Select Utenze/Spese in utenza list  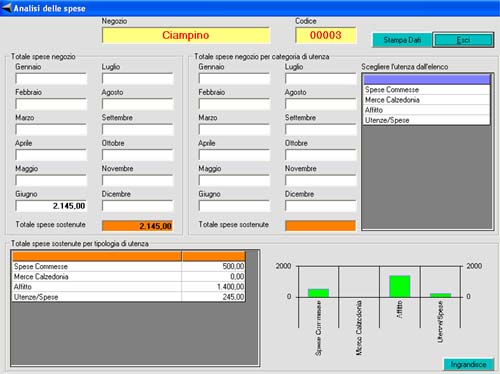426,120
